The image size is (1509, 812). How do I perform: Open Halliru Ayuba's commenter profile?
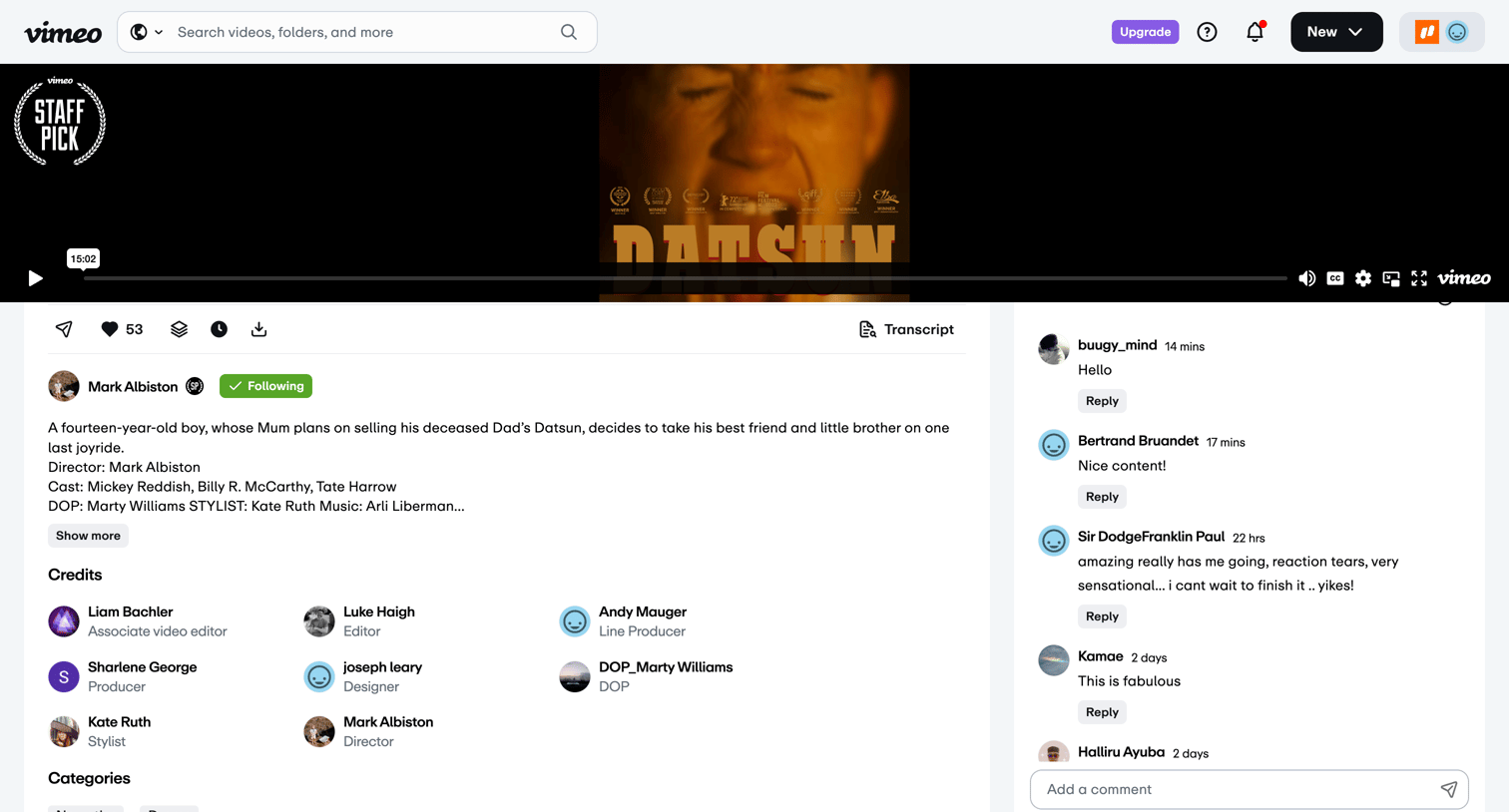click(1121, 752)
